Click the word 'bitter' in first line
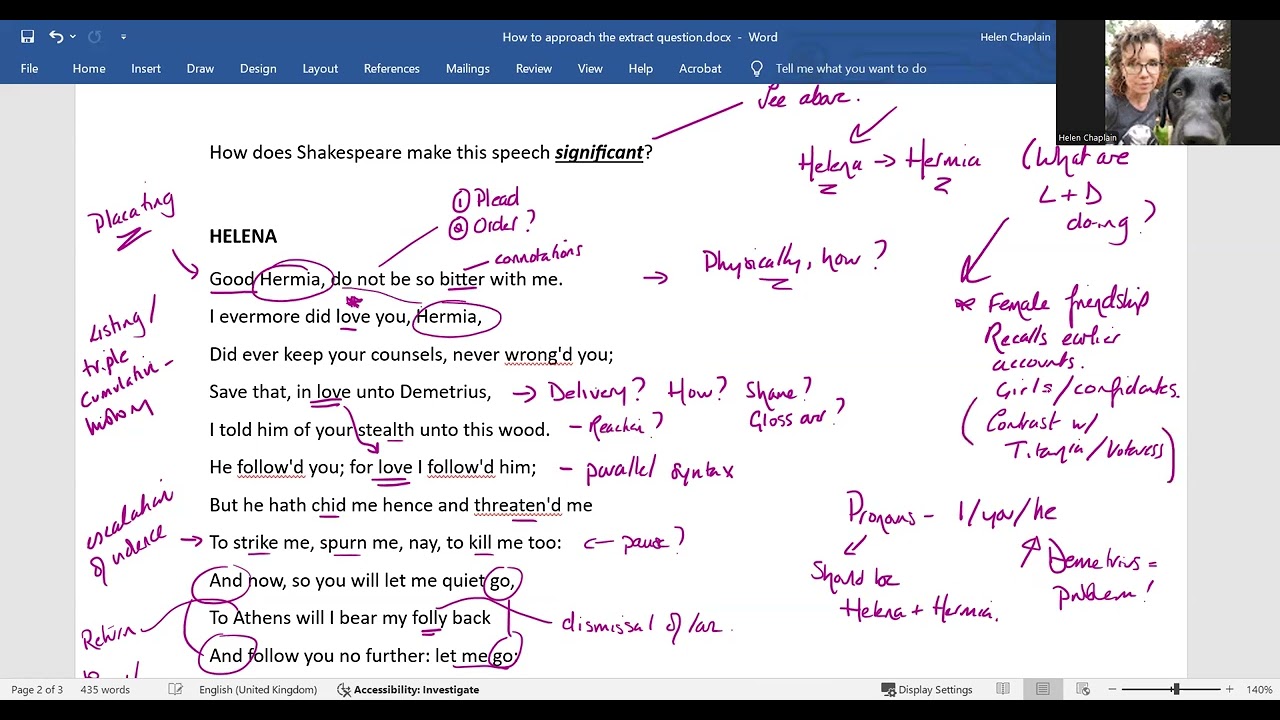This screenshot has height=720, width=1280. pos(462,279)
